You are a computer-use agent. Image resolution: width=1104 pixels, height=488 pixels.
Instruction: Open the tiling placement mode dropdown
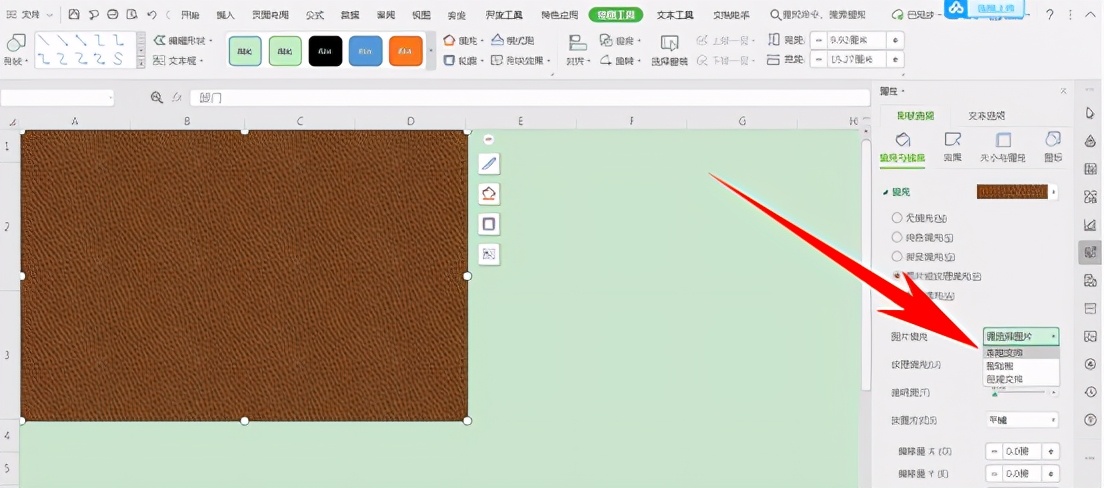pos(1021,420)
